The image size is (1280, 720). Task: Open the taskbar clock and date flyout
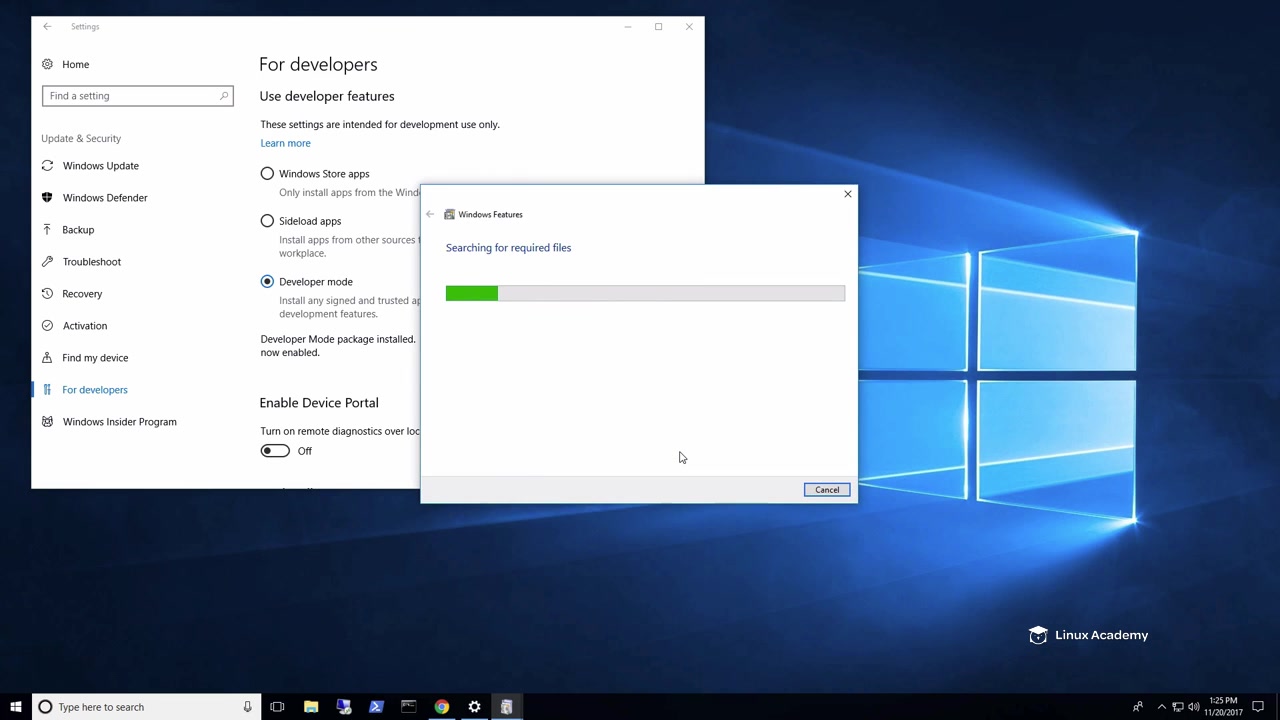1223,707
